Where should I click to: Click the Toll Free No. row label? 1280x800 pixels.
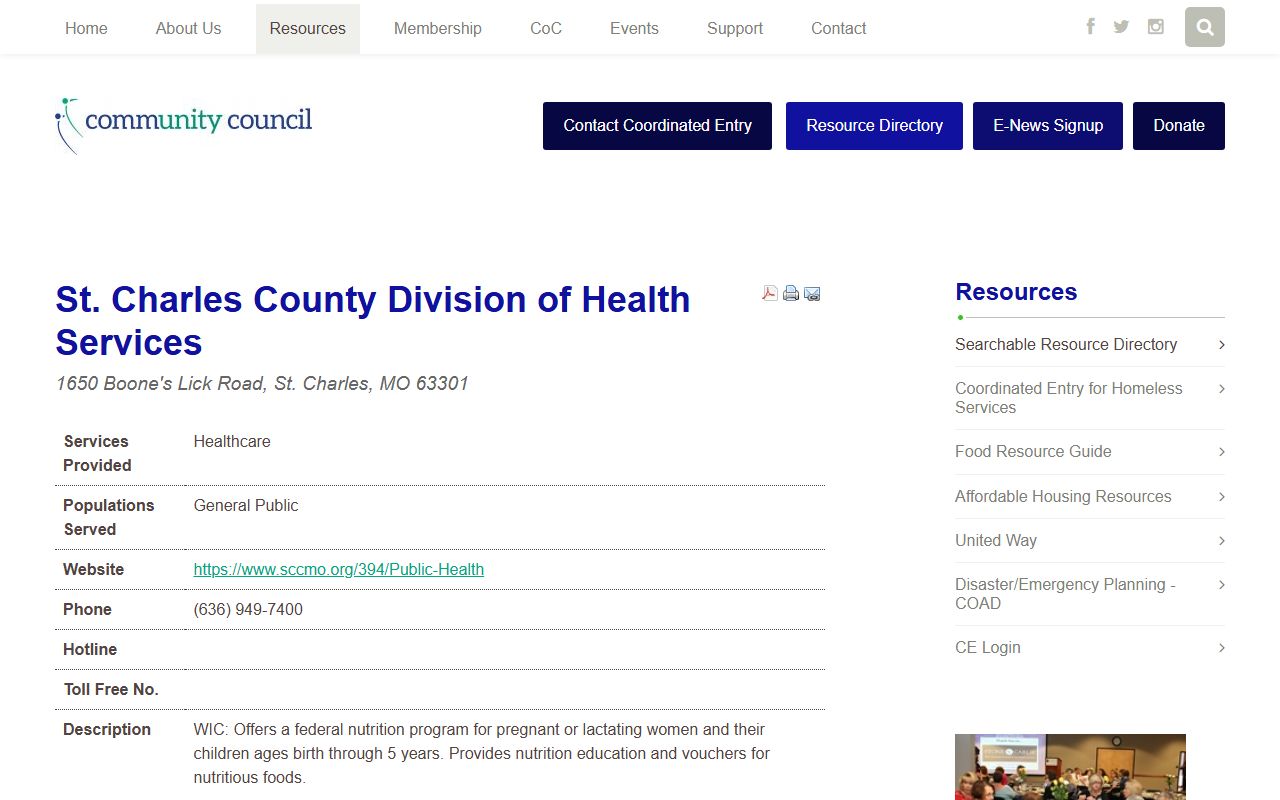click(111, 689)
